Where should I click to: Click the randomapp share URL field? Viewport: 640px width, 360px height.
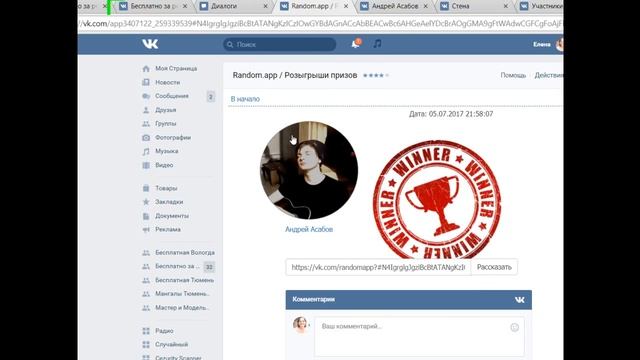point(378,267)
